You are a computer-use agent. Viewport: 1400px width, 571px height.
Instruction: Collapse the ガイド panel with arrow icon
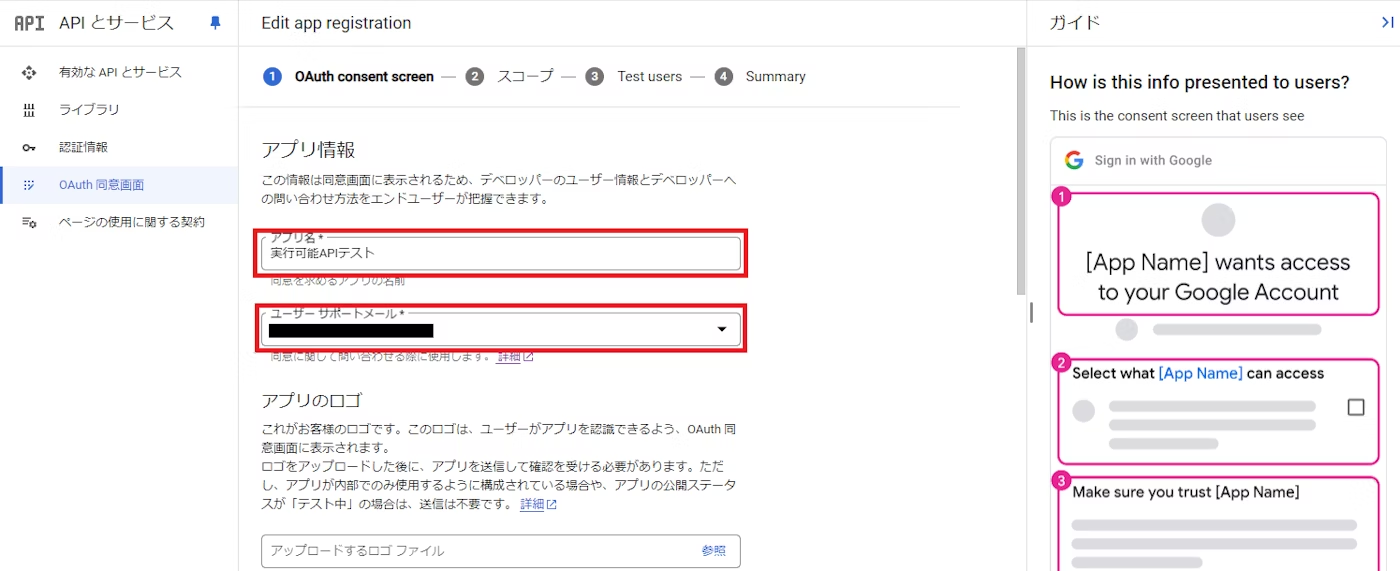1387,23
